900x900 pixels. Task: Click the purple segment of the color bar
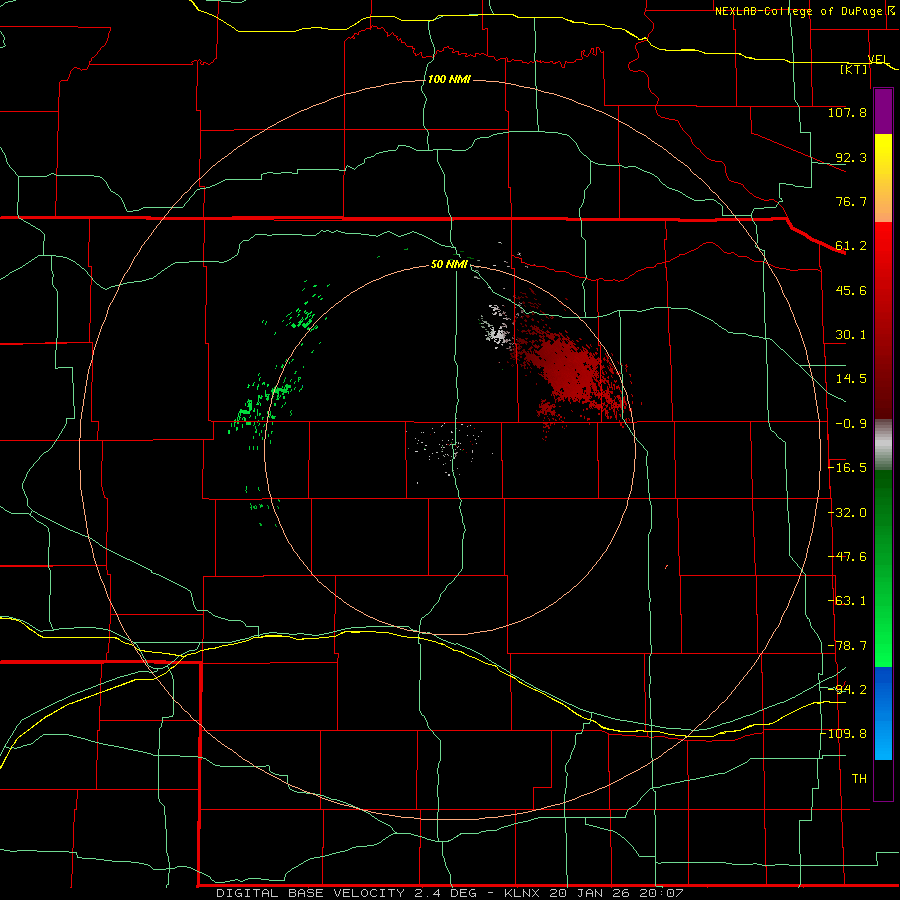click(883, 111)
